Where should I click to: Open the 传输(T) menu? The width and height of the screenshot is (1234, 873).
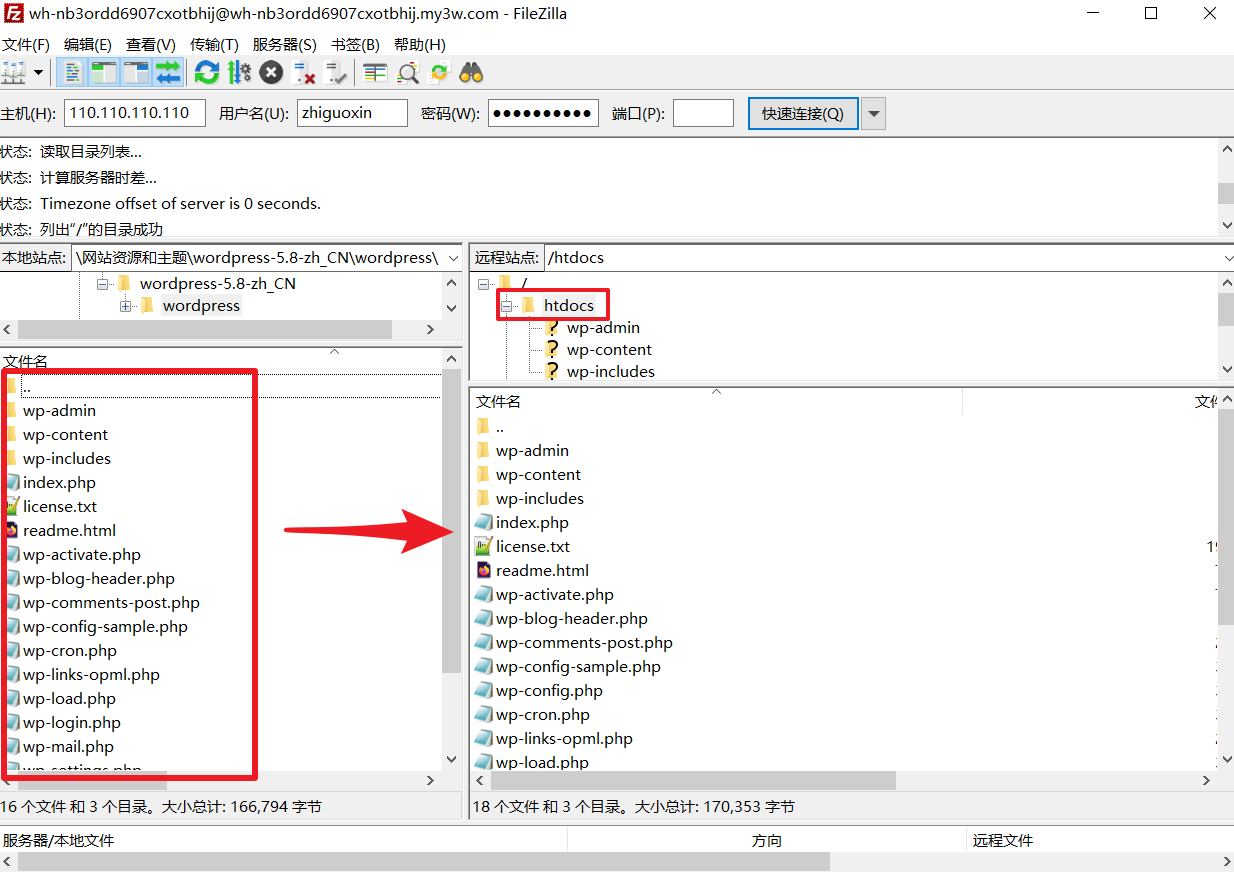click(x=214, y=45)
